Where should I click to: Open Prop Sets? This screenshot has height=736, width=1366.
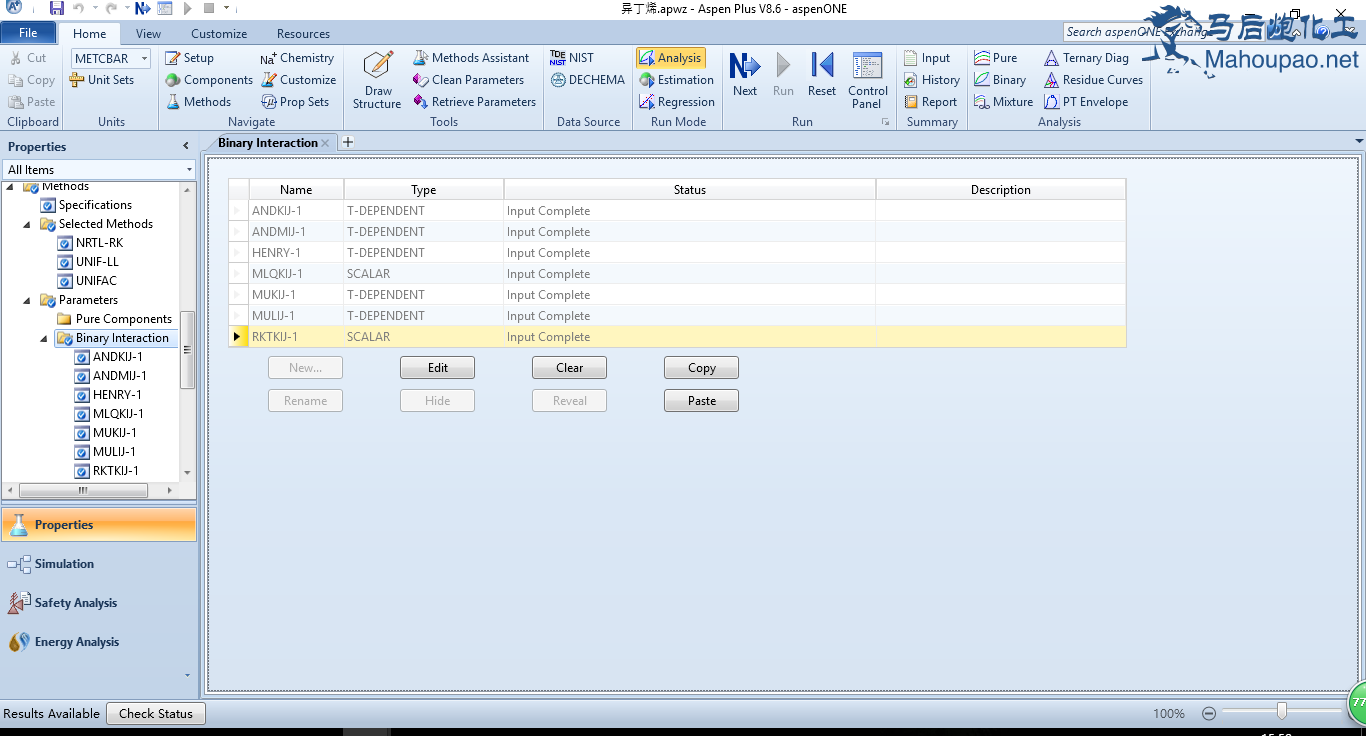click(295, 102)
